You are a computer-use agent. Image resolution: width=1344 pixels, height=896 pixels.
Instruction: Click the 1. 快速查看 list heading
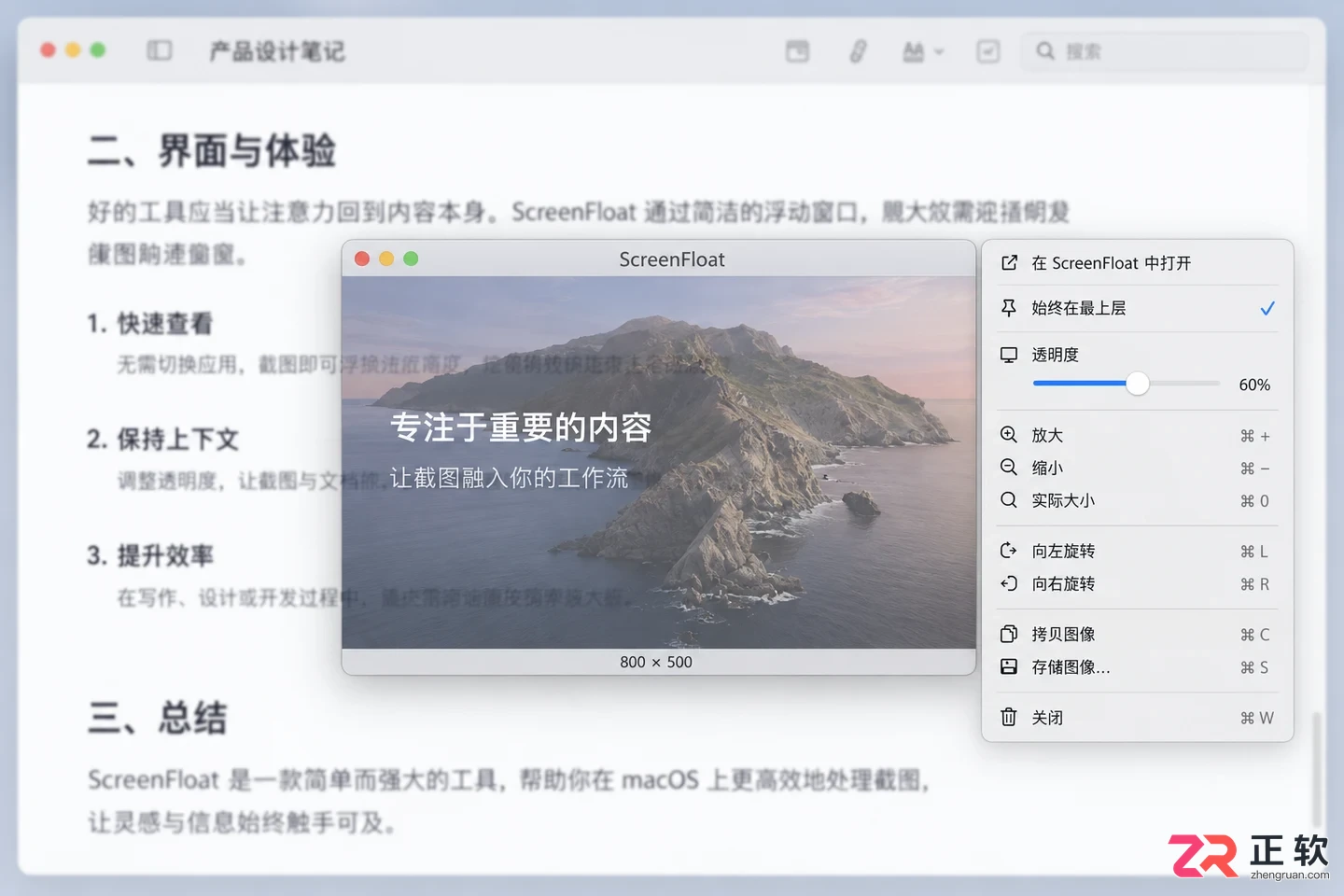click(x=150, y=324)
